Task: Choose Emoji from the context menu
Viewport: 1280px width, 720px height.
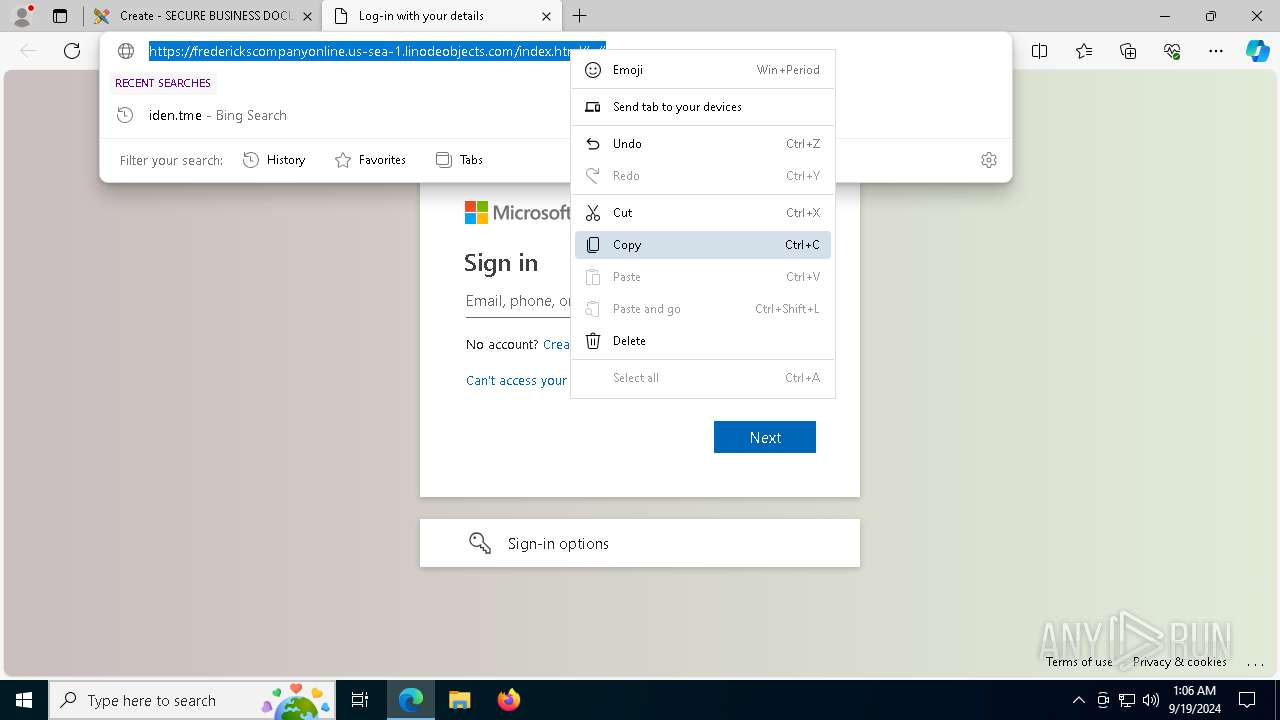Action: click(703, 70)
